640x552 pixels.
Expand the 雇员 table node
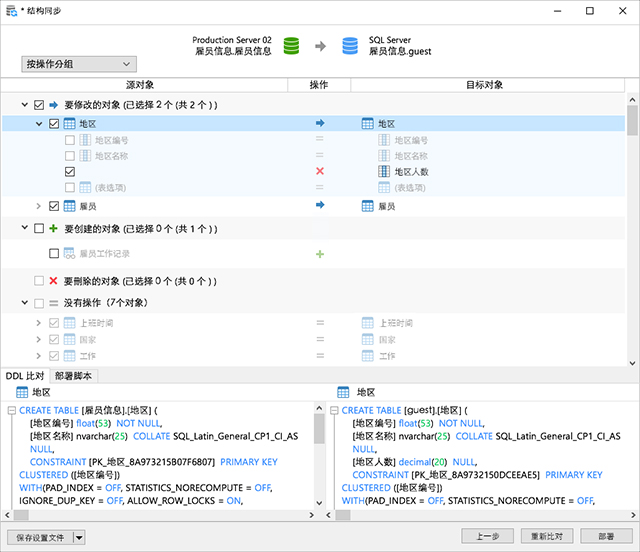click(x=38, y=206)
